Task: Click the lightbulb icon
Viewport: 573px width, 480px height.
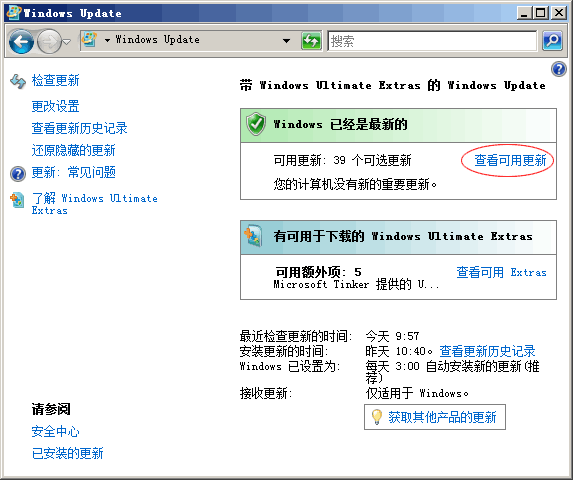Action: click(x=376, y=417)
